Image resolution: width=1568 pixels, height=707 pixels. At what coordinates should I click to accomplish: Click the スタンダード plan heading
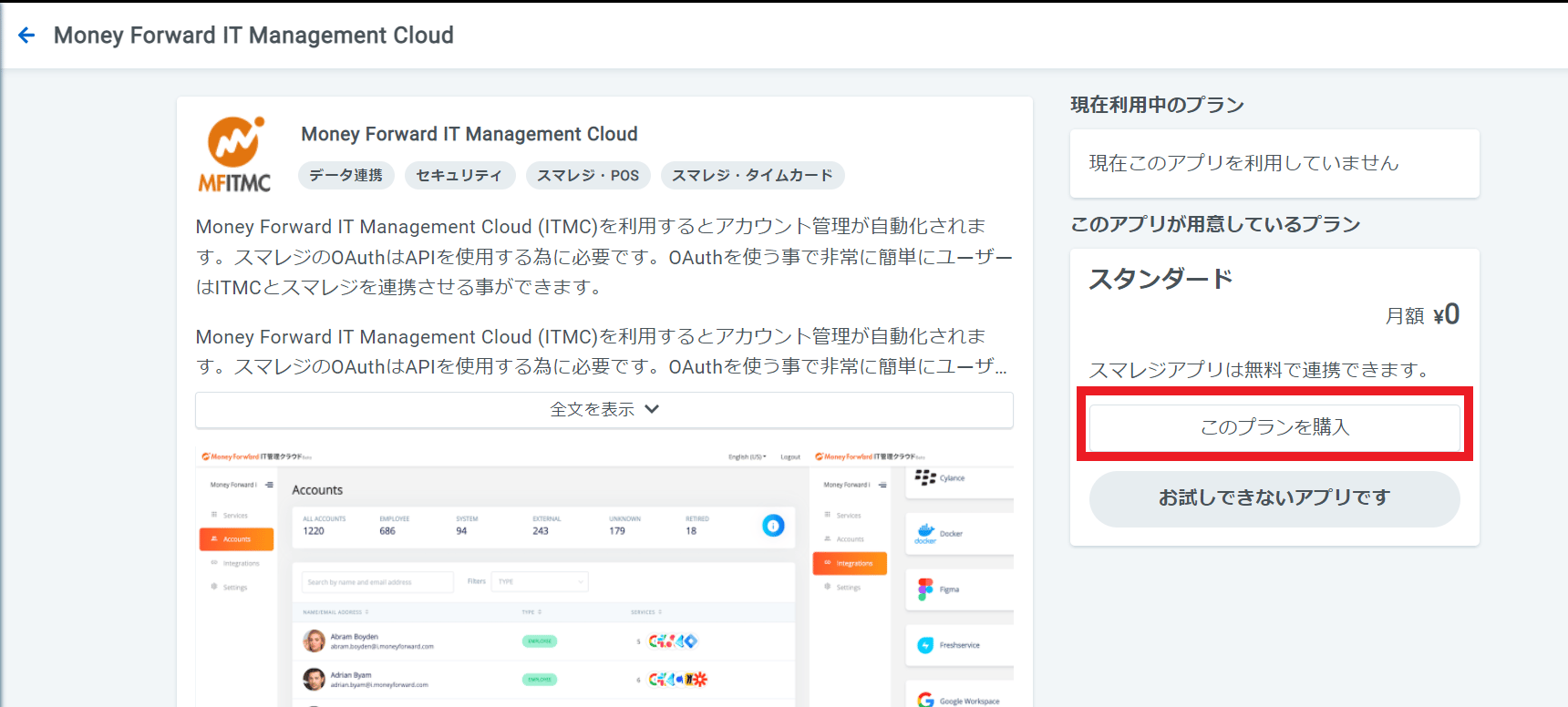pos(1161,279)
